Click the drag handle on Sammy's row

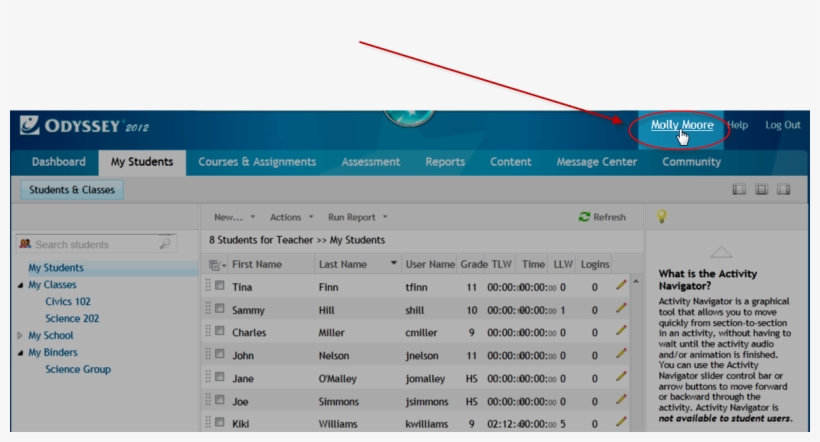(x=208, y=309)
